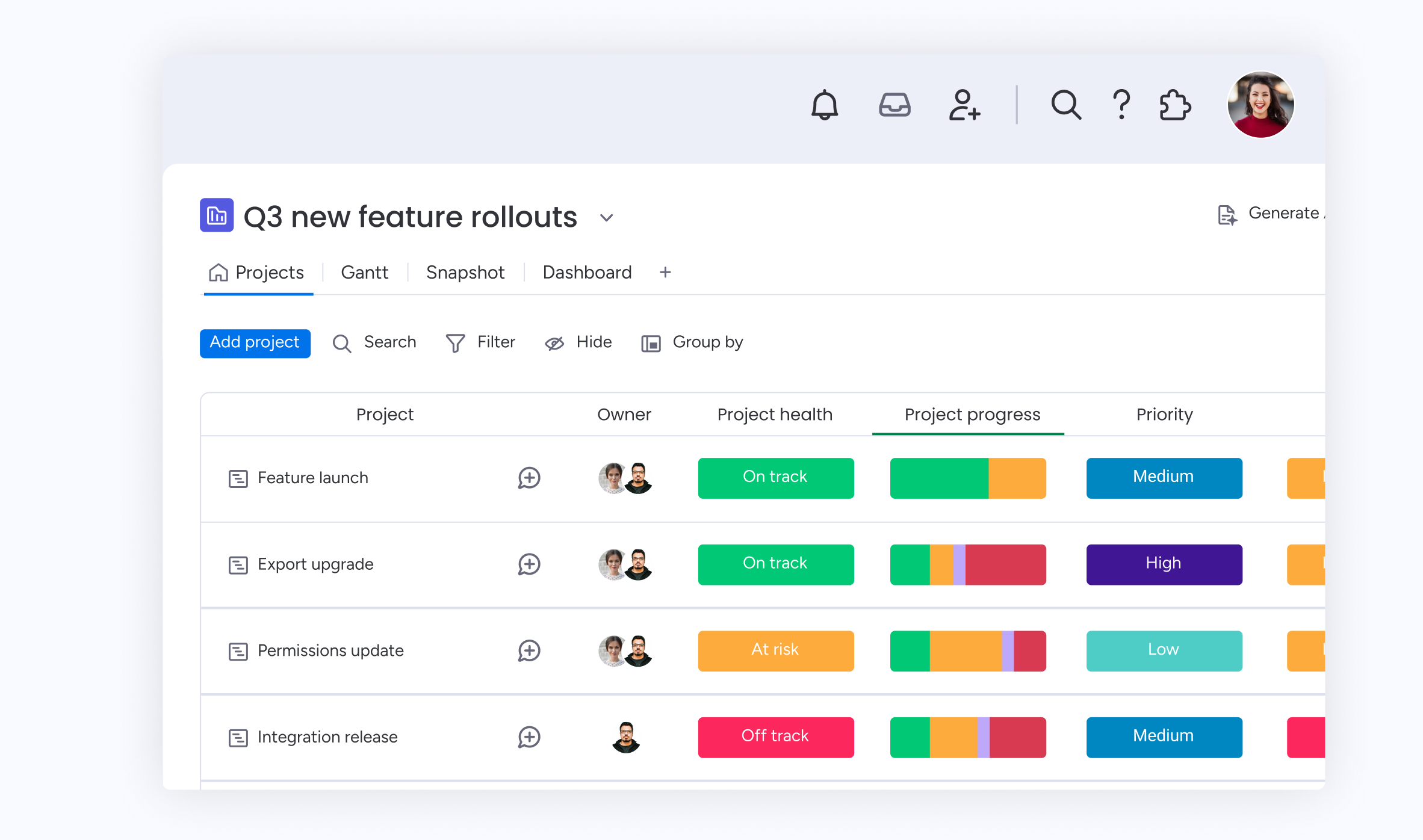Image resolution: width=1423 pixels, height=840 pixels.
Task: Add comment to Integration release
Action: (x=529, y=737)
